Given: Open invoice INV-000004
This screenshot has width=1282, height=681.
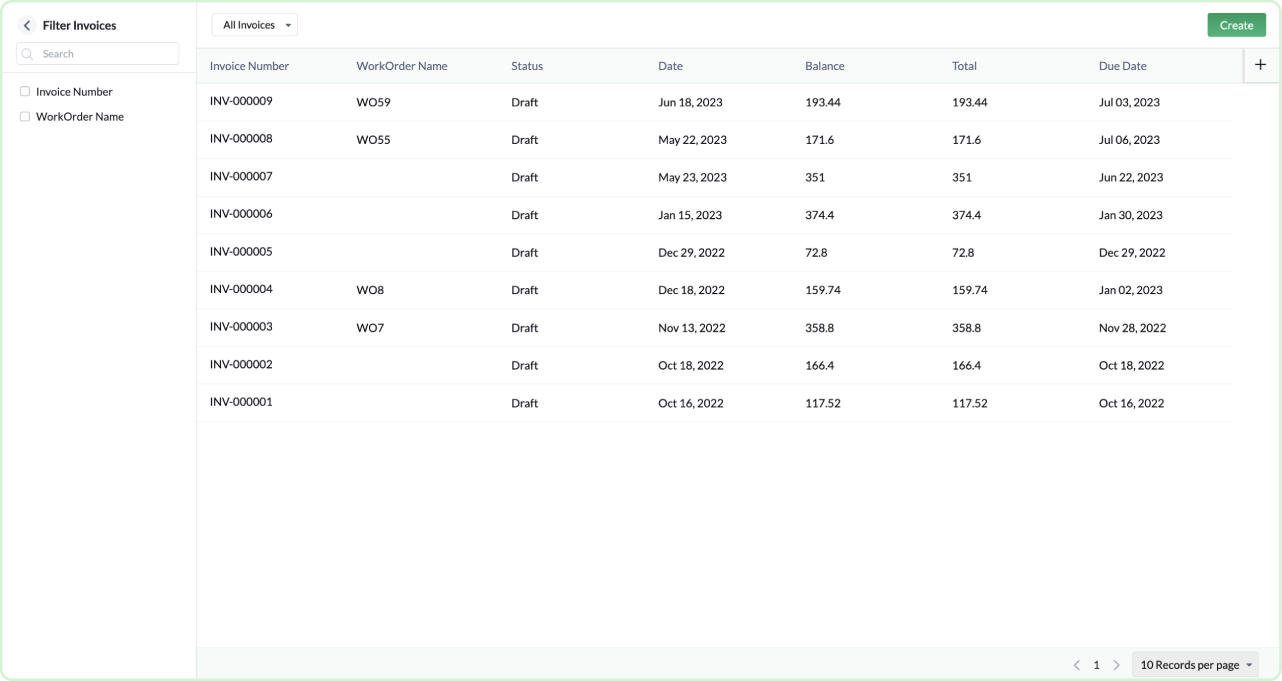Looking at the screenshot, I should [x=241, y=290].
